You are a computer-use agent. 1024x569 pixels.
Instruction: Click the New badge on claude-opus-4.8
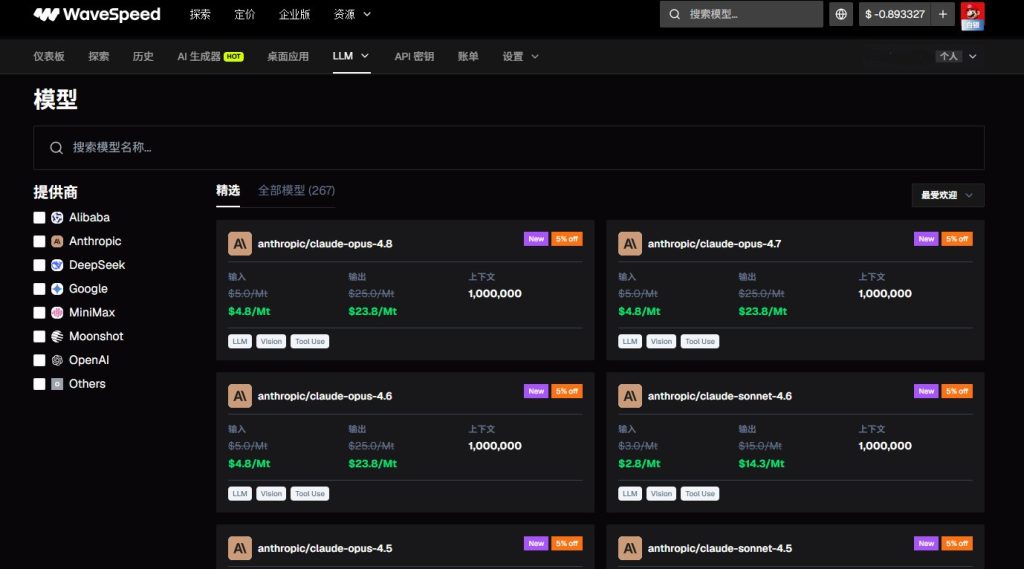pyautogui.click(x=536, y=239)
